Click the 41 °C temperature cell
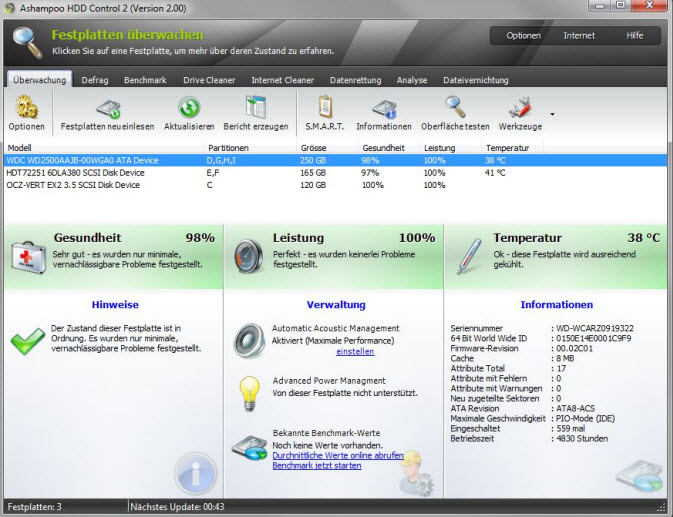 click(495, 173)
